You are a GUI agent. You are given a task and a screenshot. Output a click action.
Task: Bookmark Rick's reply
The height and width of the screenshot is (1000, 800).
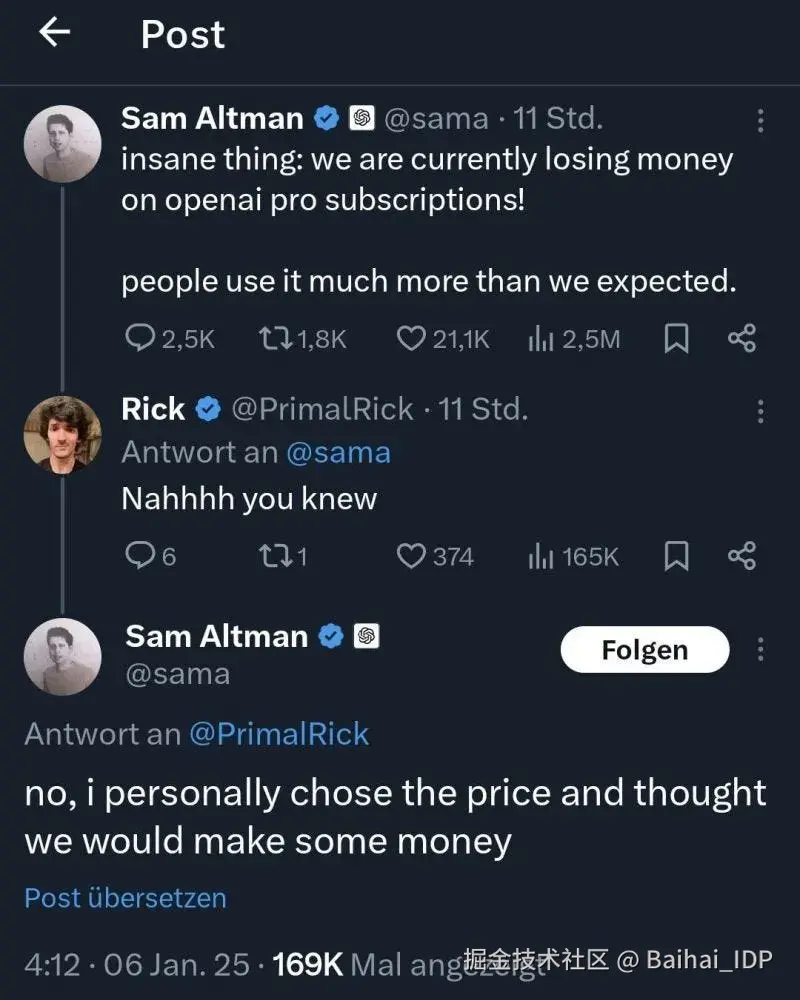[x=677, y=556]
